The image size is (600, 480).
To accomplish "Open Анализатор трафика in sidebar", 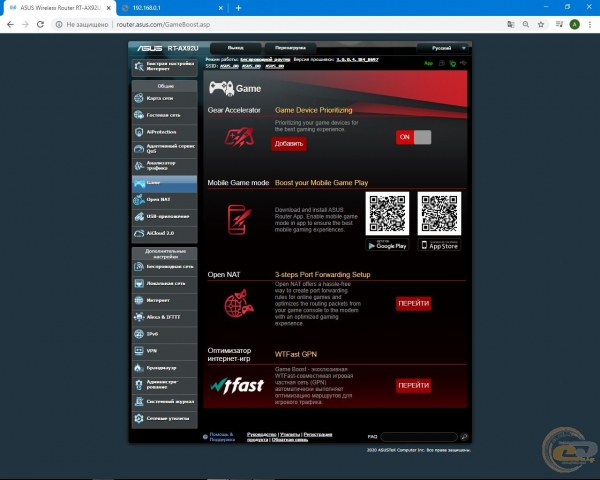I will (x=165, y=166).
